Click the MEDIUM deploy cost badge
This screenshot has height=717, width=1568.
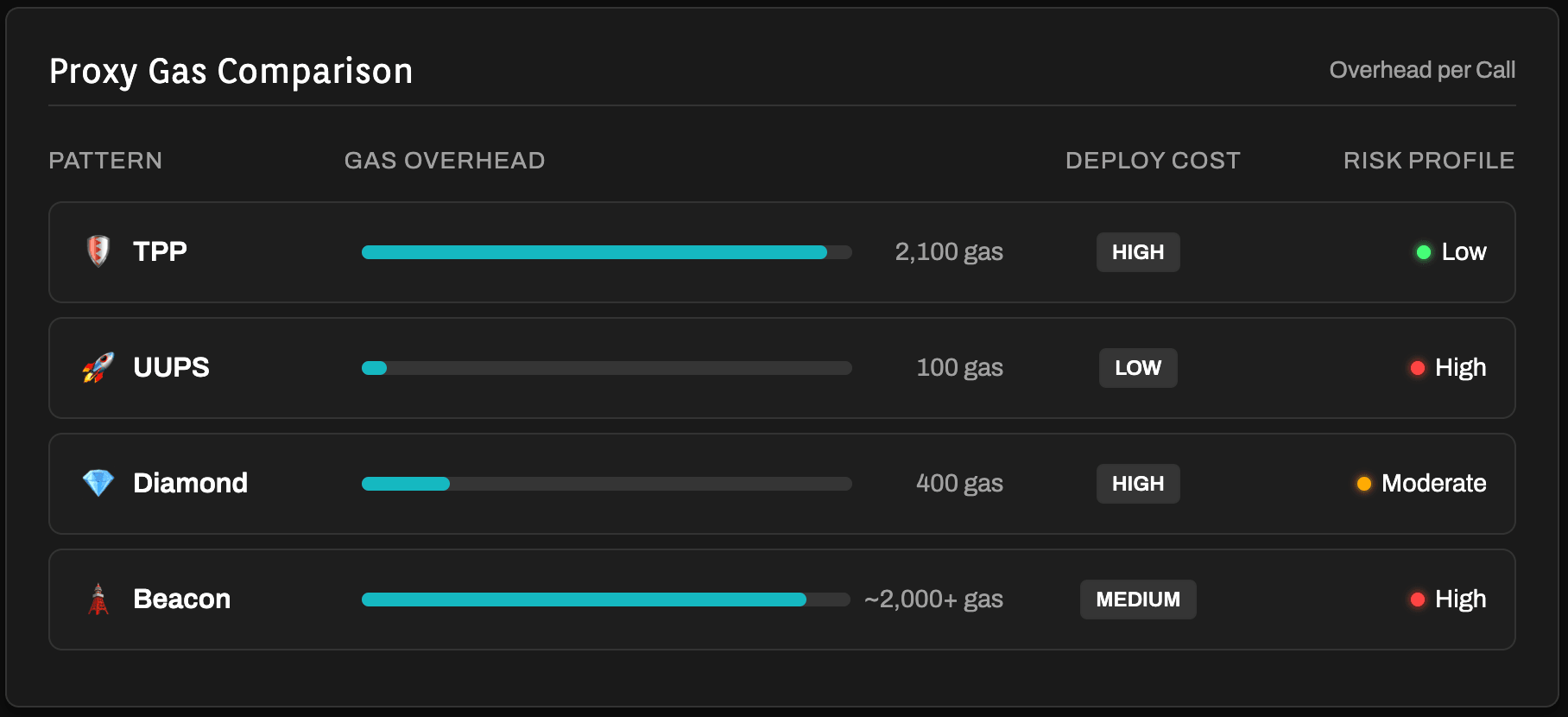coord(1138,600)
